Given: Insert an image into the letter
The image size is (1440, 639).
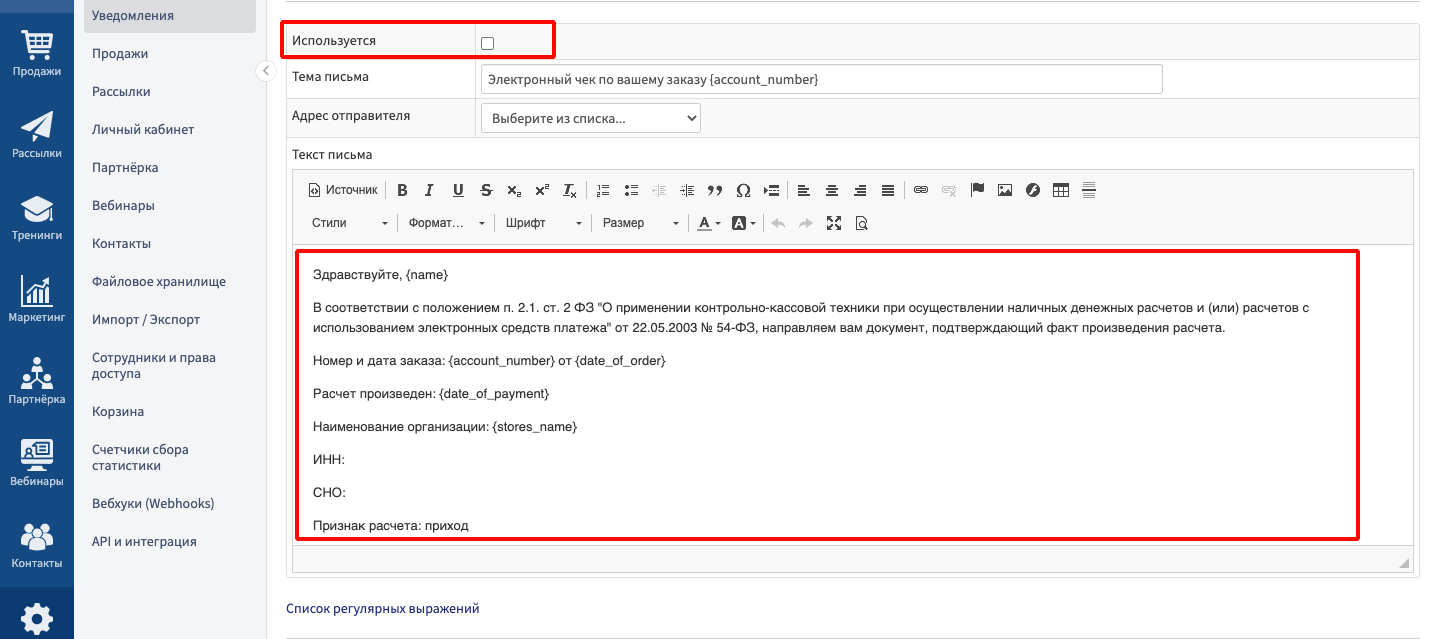Looking at the screenshot, I should coord(1005,190).
